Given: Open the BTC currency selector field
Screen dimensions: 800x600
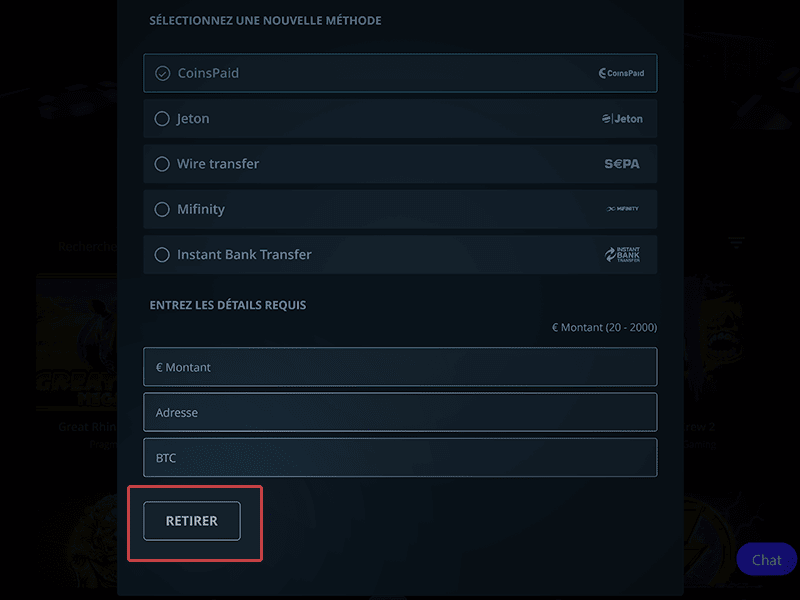Looking at the screenshot, I should 400,458.
